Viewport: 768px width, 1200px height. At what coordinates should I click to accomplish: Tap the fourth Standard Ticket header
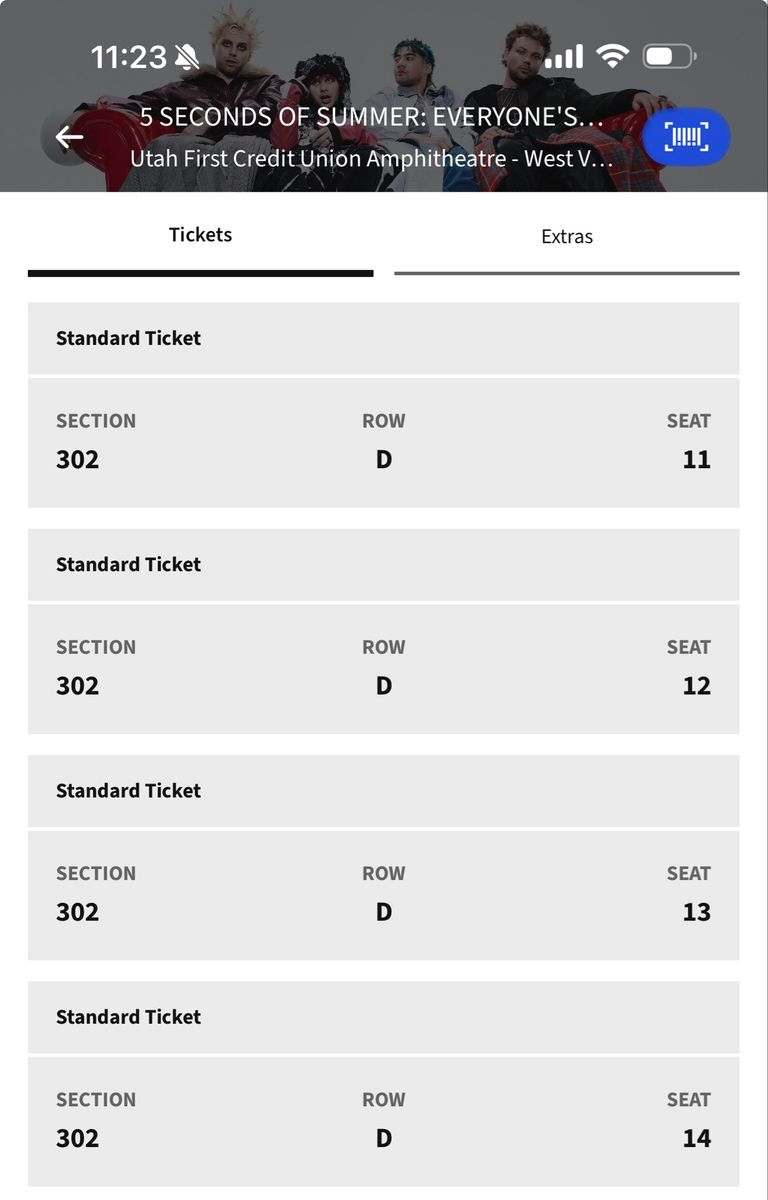pyautogui.click(x=384, y=1016)
